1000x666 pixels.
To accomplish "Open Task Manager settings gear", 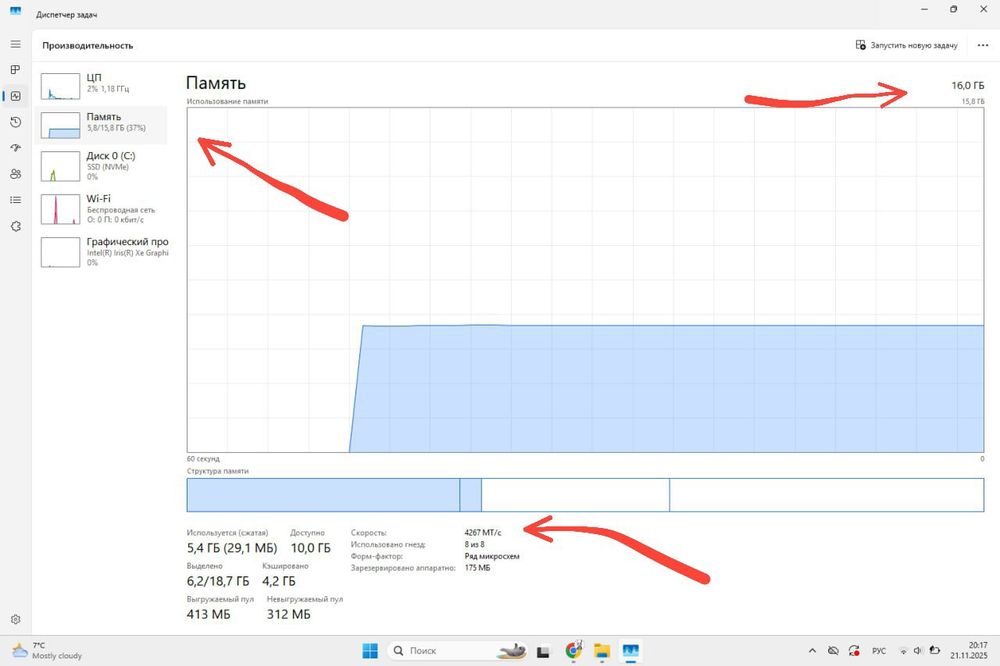I will [x=15, y=619].
